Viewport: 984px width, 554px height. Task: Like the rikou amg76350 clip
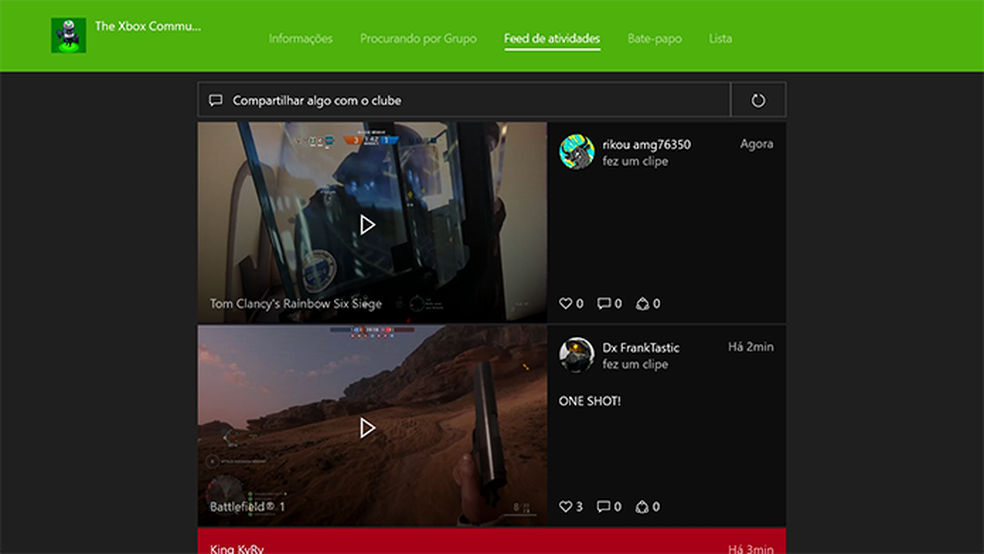[565, 304]
